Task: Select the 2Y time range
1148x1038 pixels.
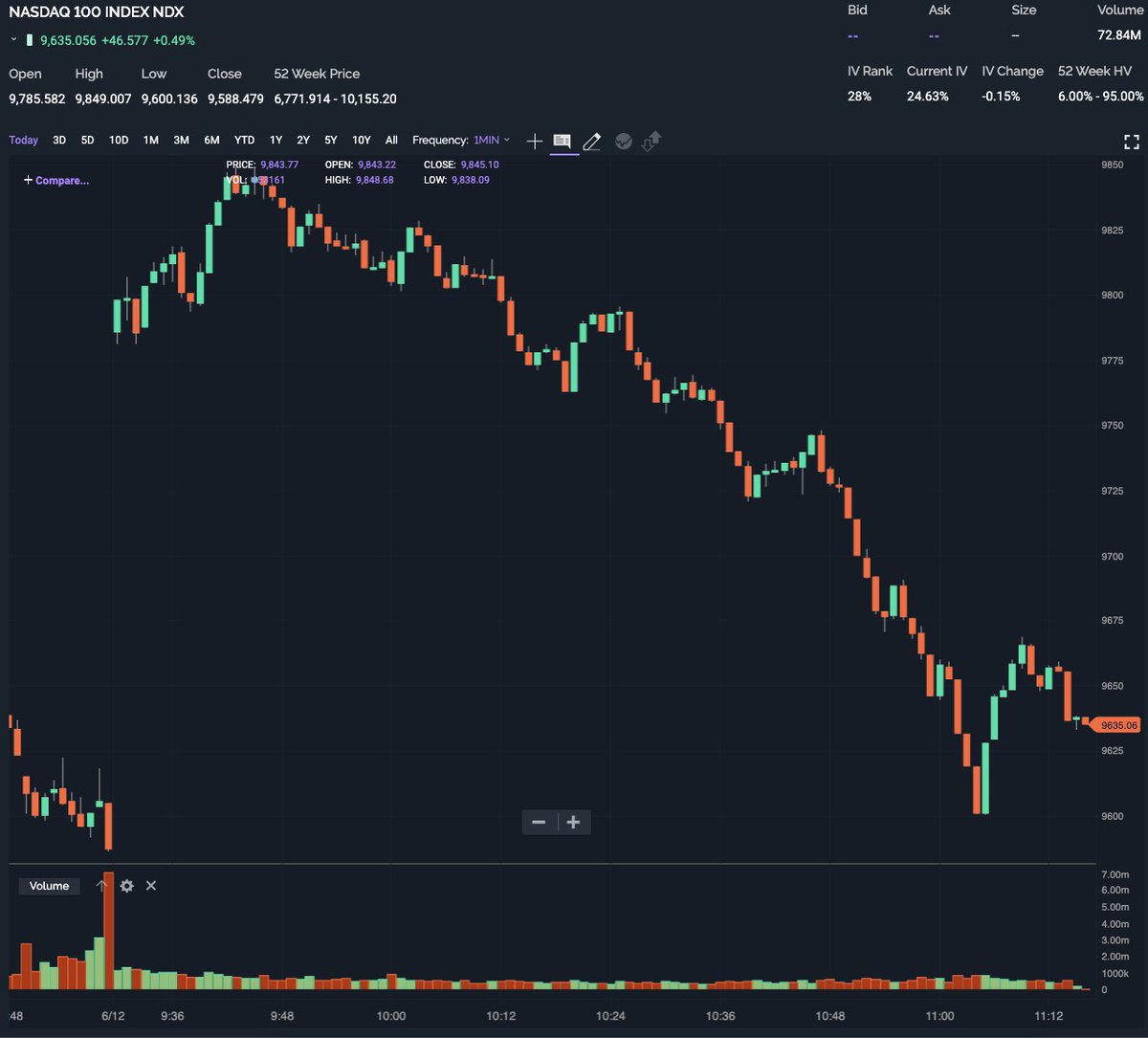Action: point(303,140)
